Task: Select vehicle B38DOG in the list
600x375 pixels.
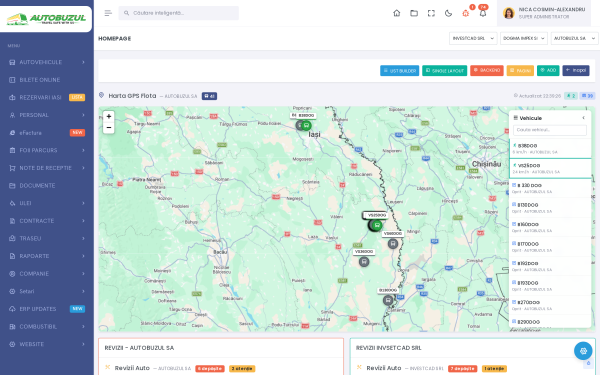Action: (x=550, y=148)
